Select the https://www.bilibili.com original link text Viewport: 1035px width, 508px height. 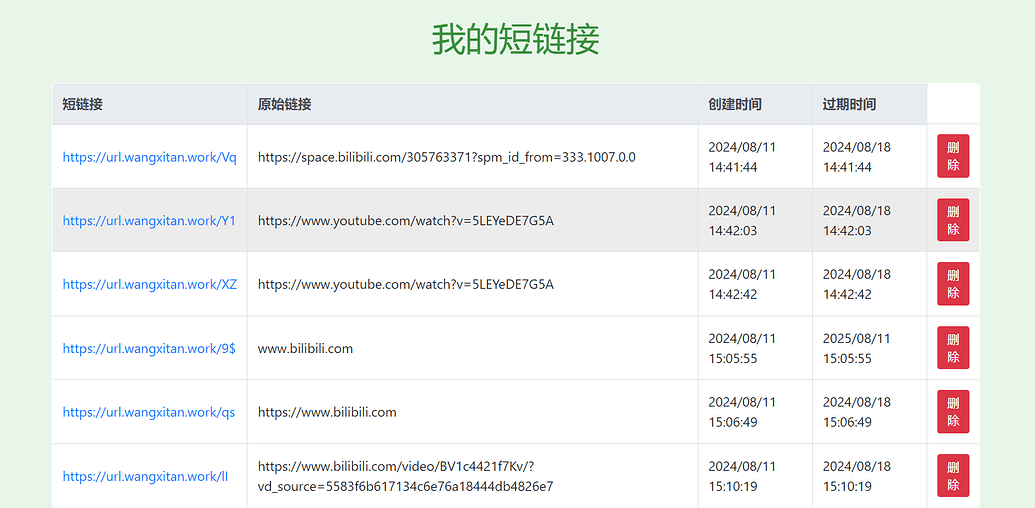pos(327,412)
